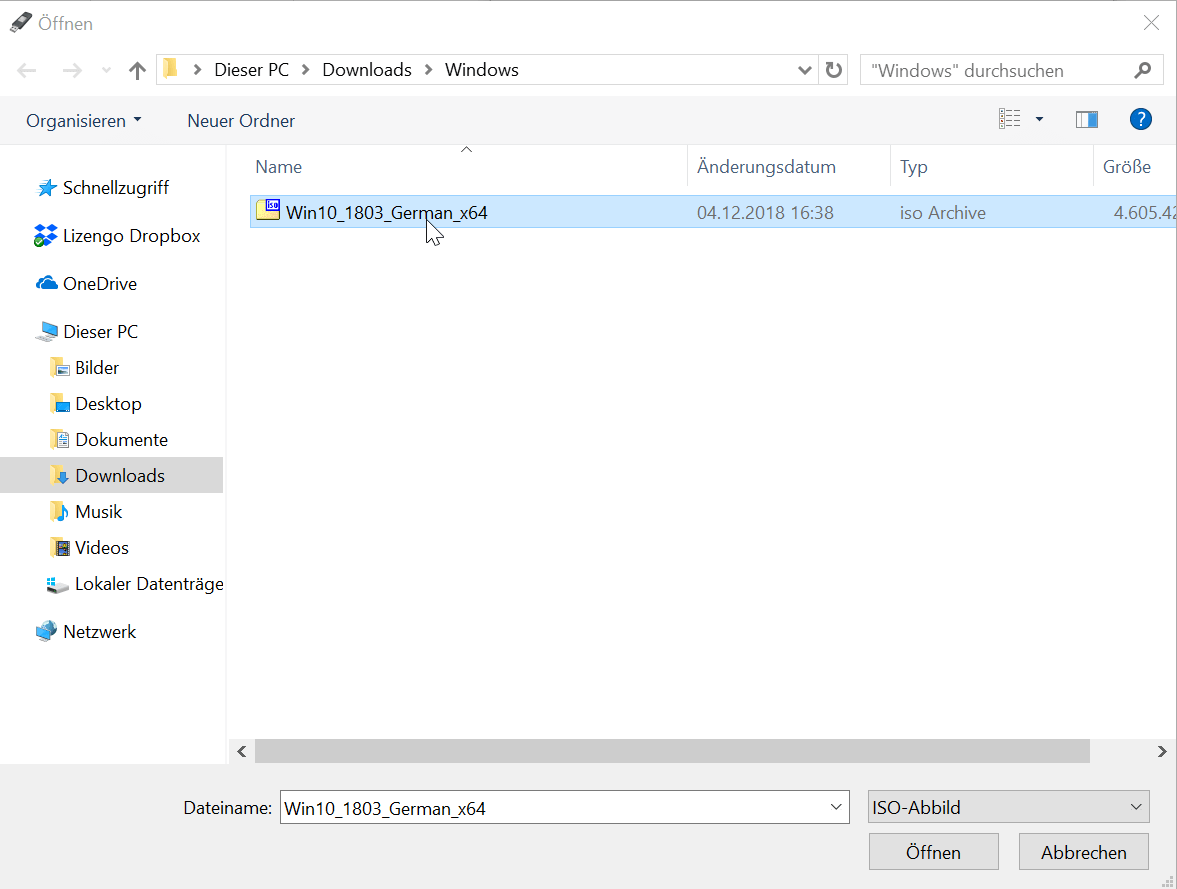Click the Desktop folder icon

(60, 403)
